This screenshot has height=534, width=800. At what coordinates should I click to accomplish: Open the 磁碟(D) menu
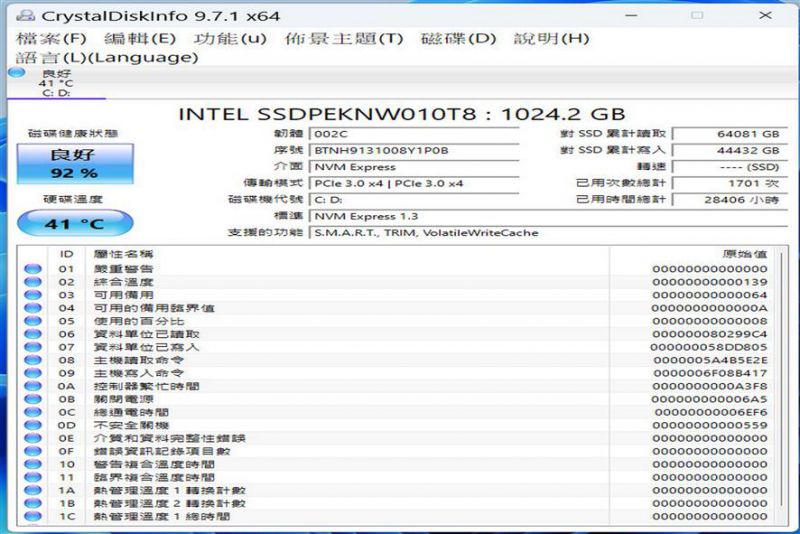[458, 38]
